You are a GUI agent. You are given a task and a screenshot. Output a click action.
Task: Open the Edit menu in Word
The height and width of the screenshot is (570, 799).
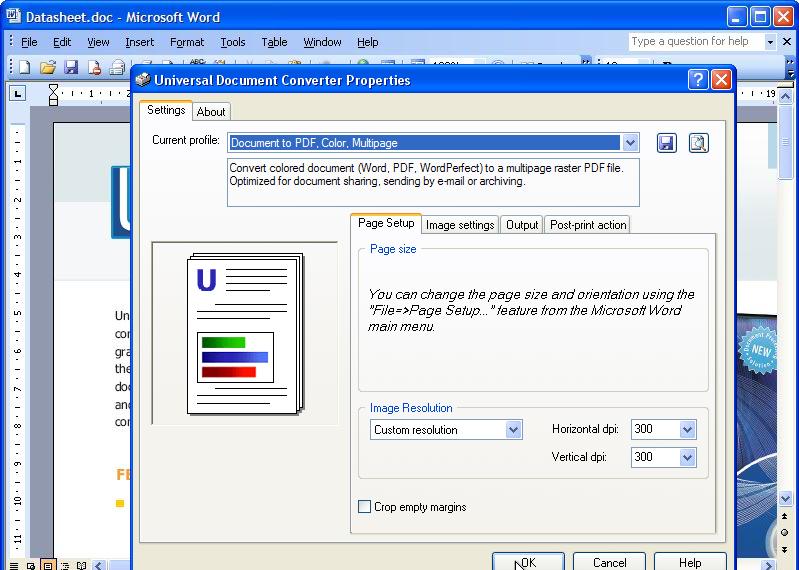click(x=62, y=42)
